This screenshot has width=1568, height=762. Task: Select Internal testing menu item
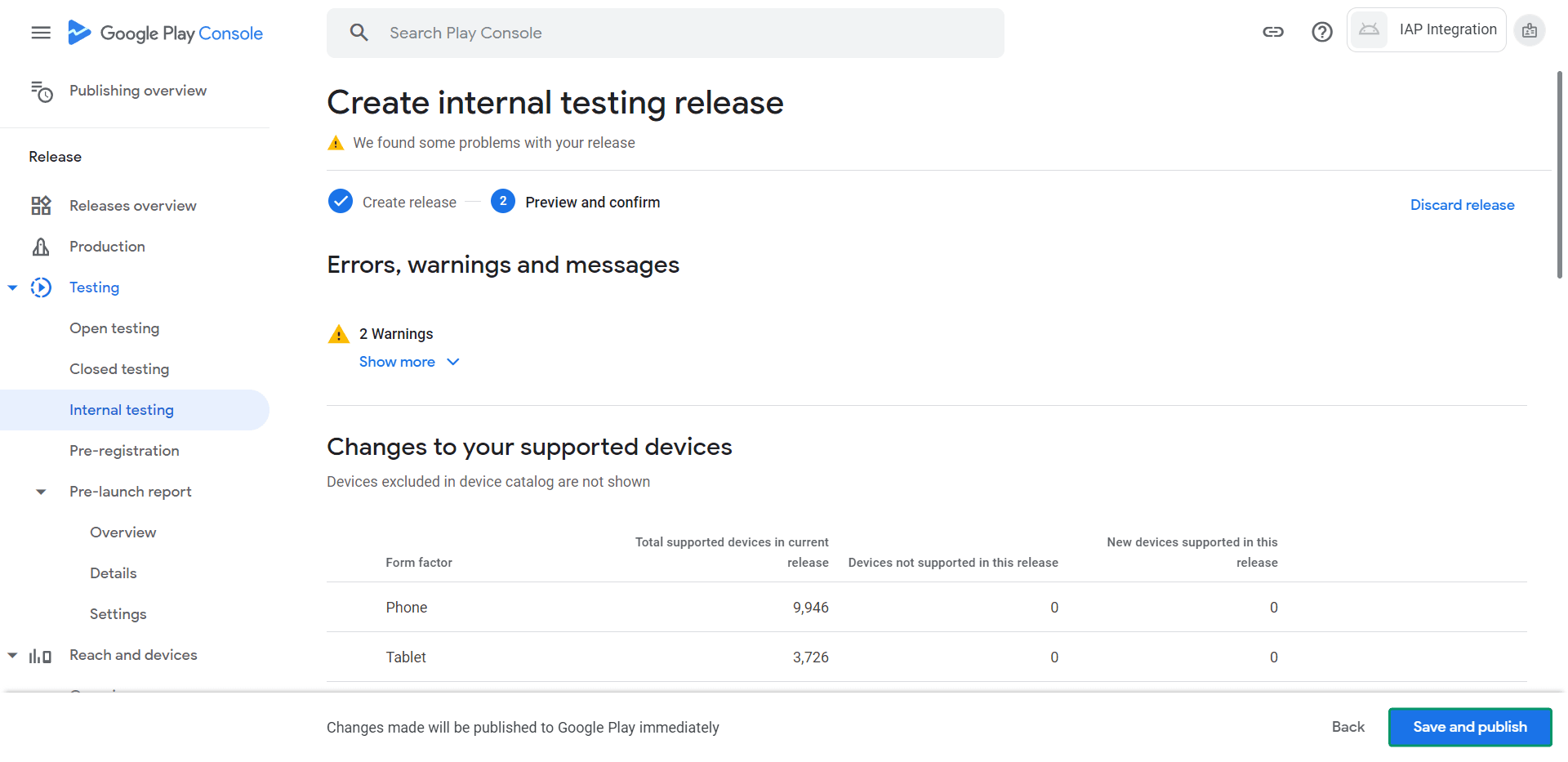[x=122, y=410]
